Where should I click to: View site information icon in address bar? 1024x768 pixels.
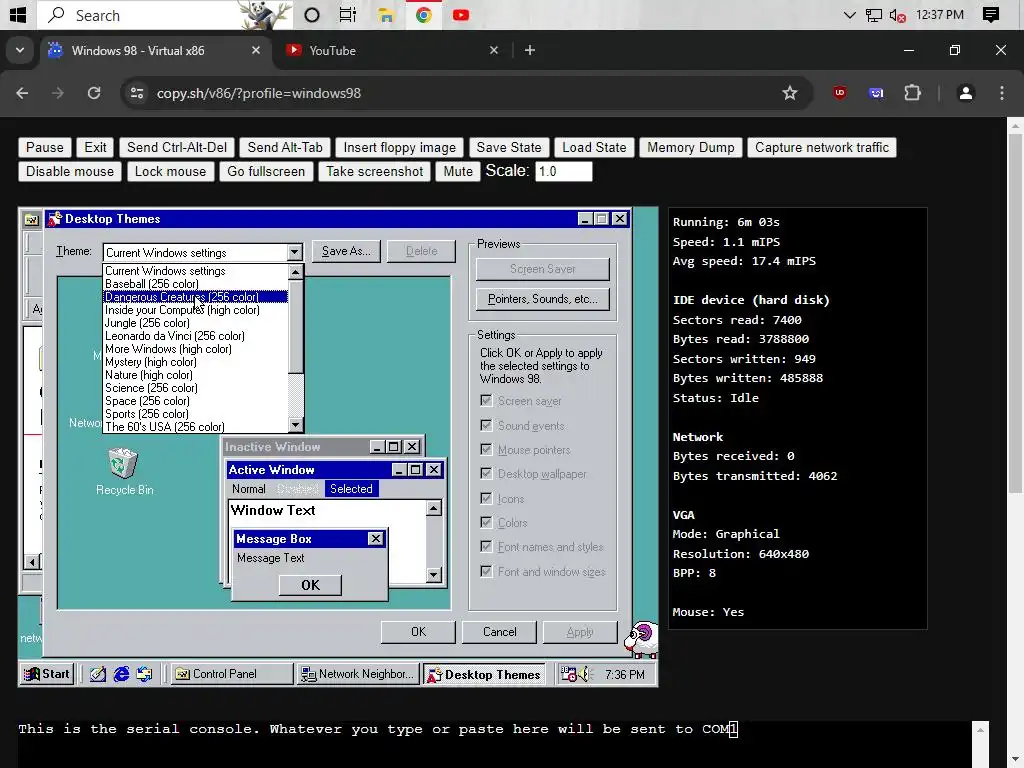tap(136, 93)
